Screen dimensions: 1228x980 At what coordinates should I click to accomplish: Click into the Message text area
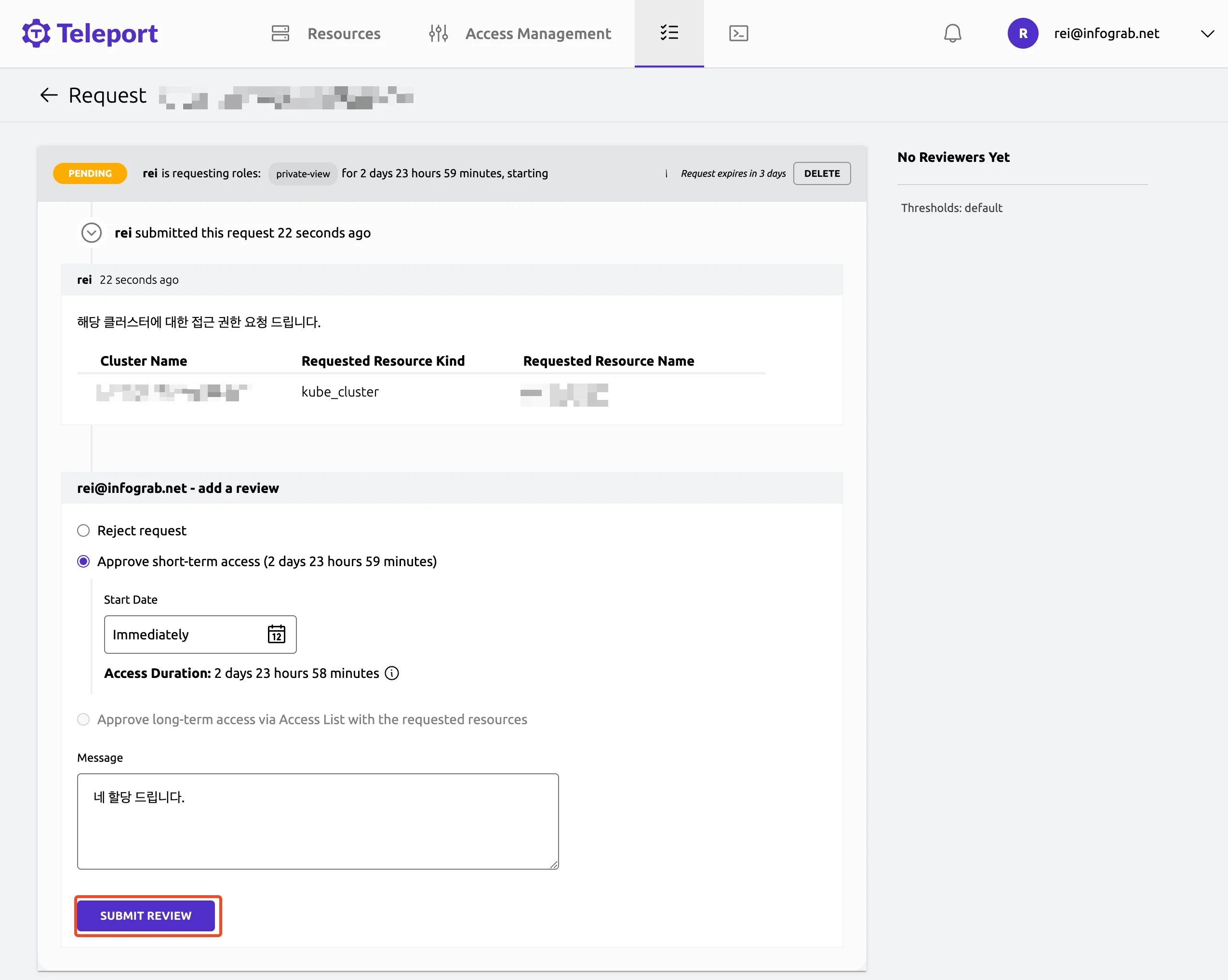click(317, 821)
